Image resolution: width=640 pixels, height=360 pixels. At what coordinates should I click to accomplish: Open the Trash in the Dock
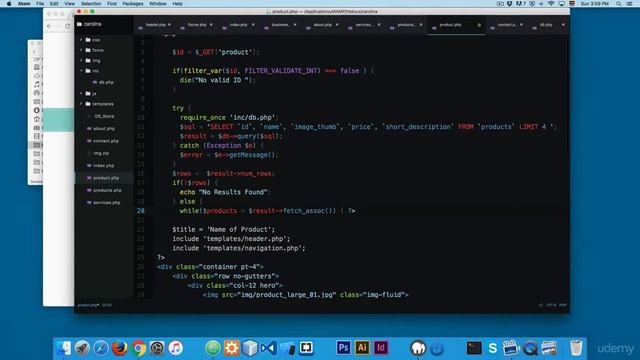click(576, 348)
